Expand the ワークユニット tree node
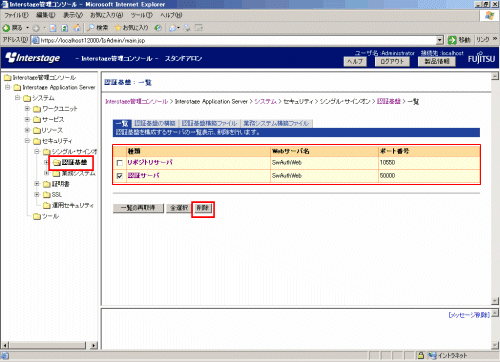The height and width of the screenshot is (362, 500). pyautogui.click(x=28, y=109)
